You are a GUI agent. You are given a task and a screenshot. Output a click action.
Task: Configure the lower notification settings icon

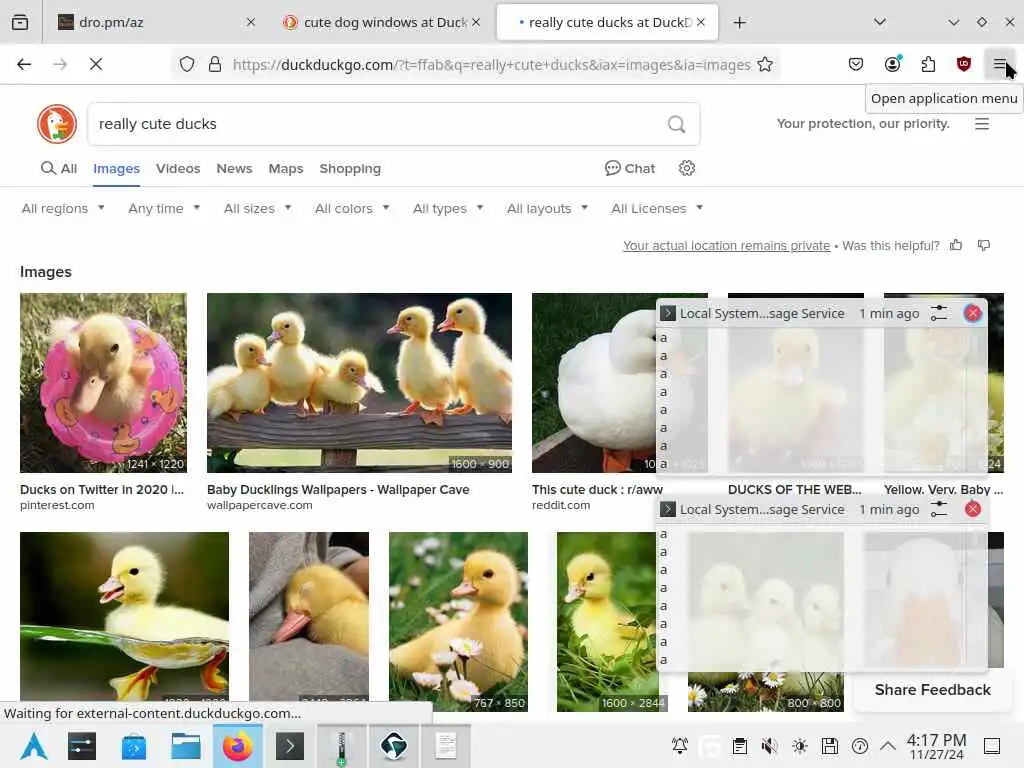pos(938,509)
